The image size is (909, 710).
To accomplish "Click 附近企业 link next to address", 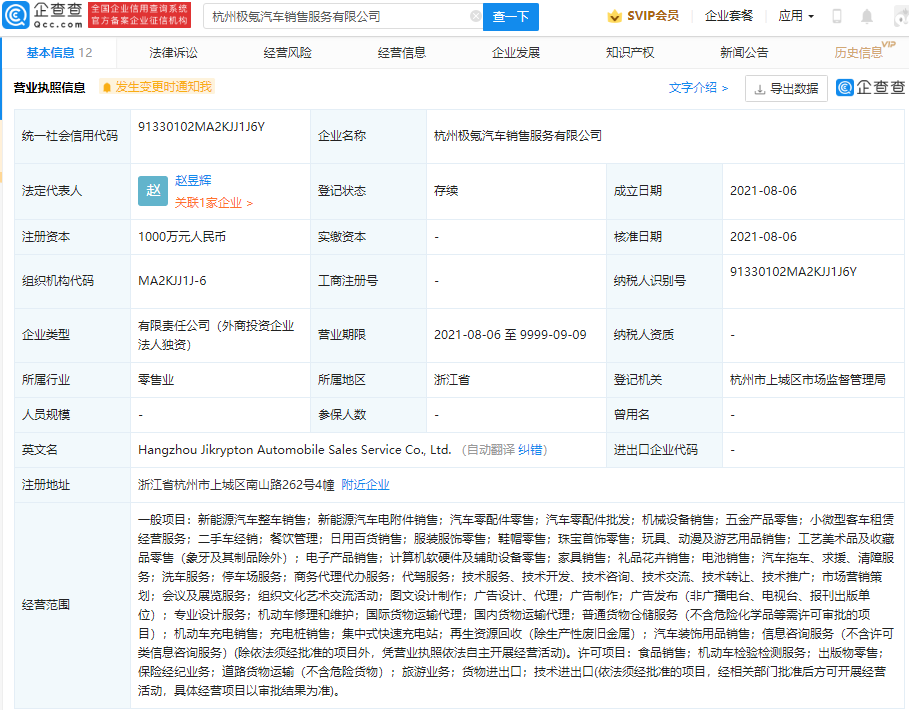I will click(365, 485).
